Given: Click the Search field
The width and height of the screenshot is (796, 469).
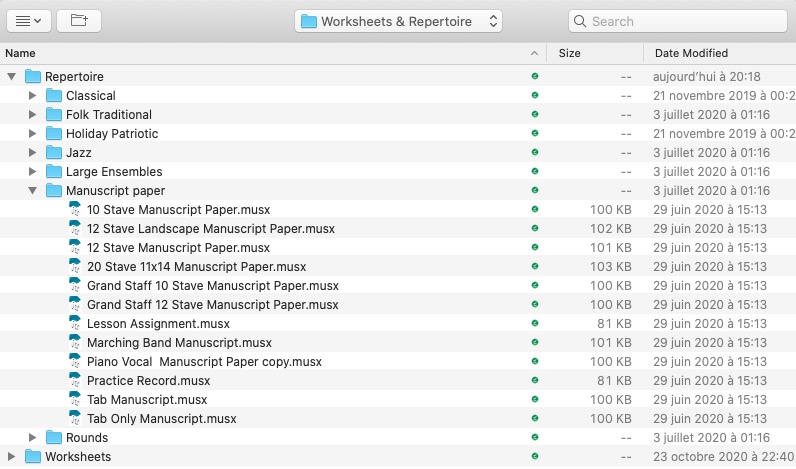Looking at the screenshot, I should 677,21.
